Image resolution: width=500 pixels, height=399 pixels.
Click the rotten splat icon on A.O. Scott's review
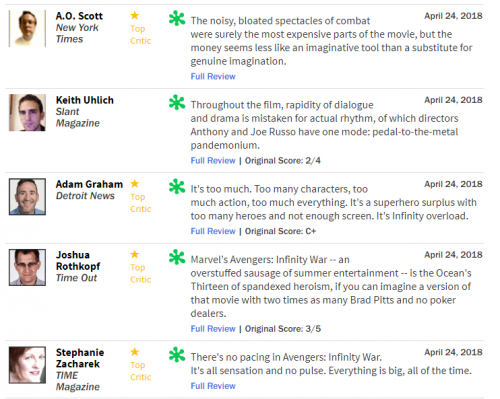point(177,18)
